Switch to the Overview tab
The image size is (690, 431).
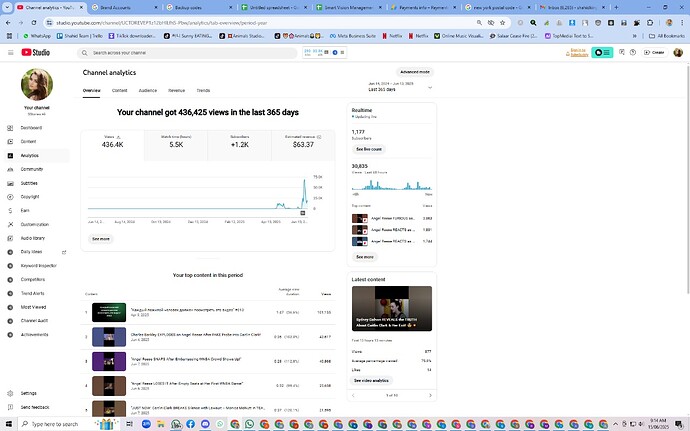(92, 91)
